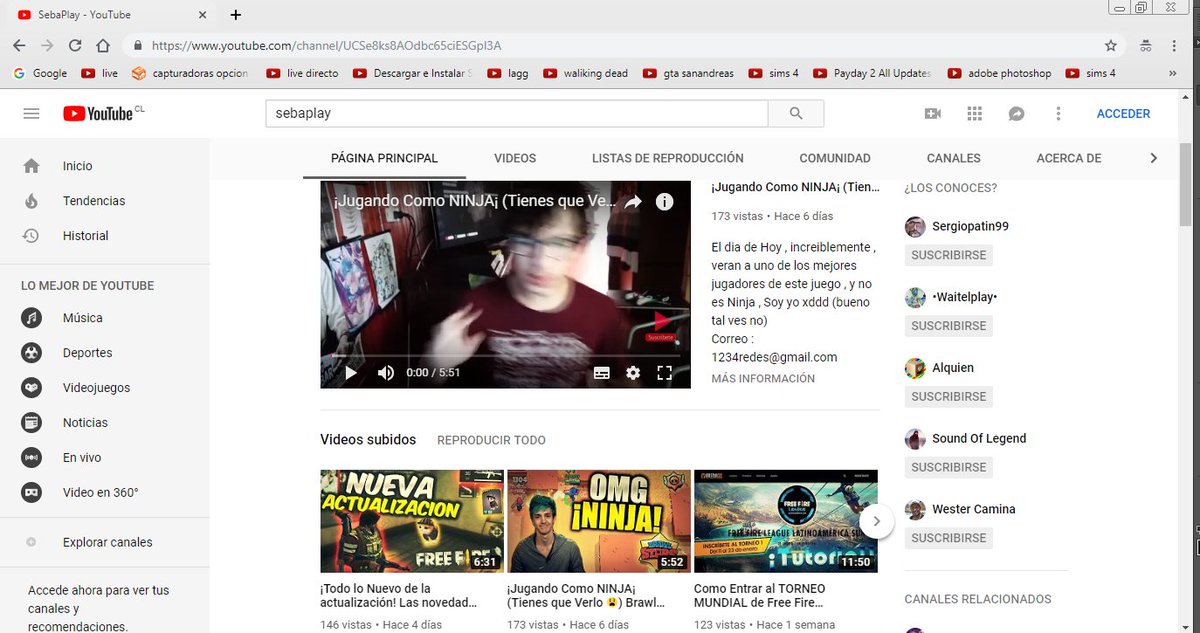Open LISTAS DE REPRODUCCIÓN tab

pyautogui.click(x=668, y=158)
